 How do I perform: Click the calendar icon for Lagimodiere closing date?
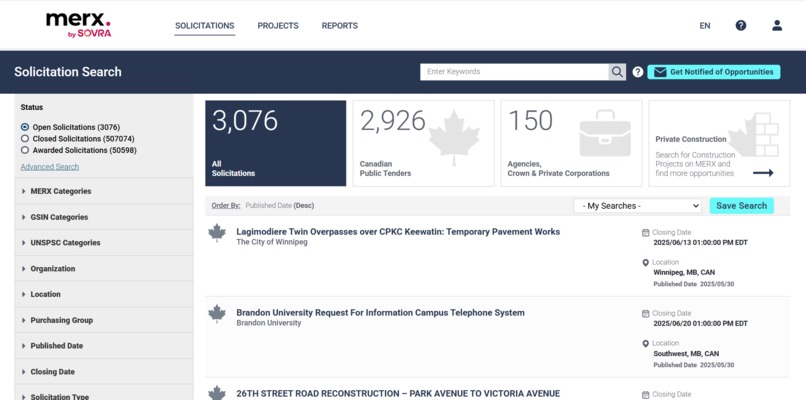click(646, 232)
